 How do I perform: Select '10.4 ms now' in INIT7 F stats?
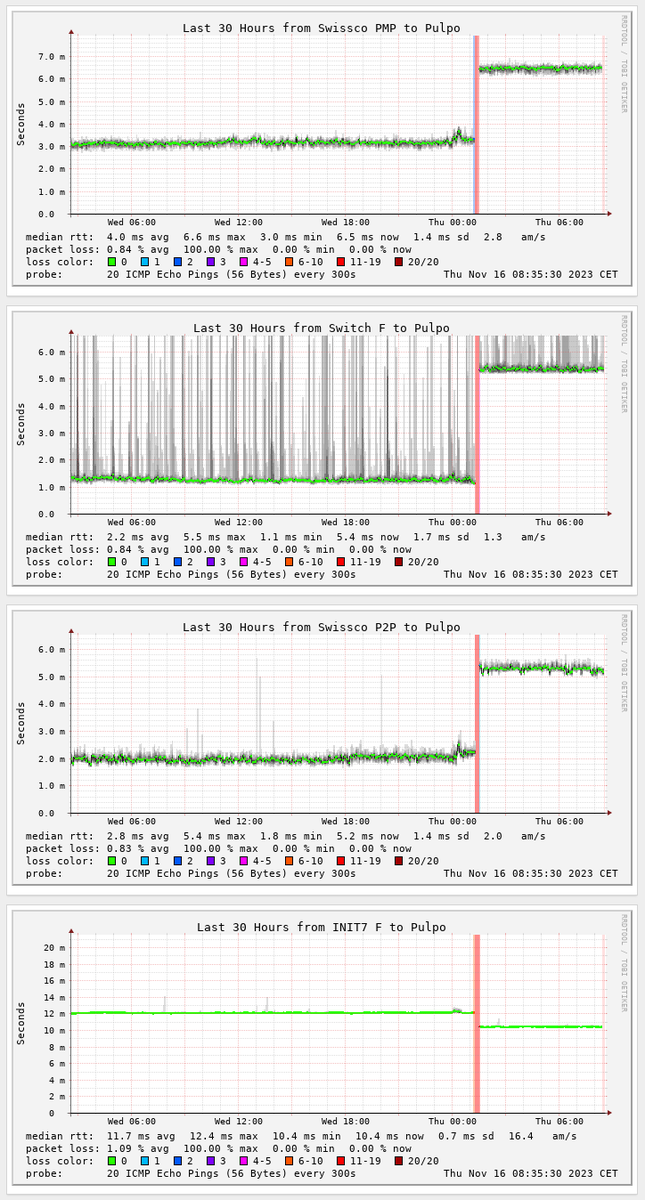point(386,1136)
